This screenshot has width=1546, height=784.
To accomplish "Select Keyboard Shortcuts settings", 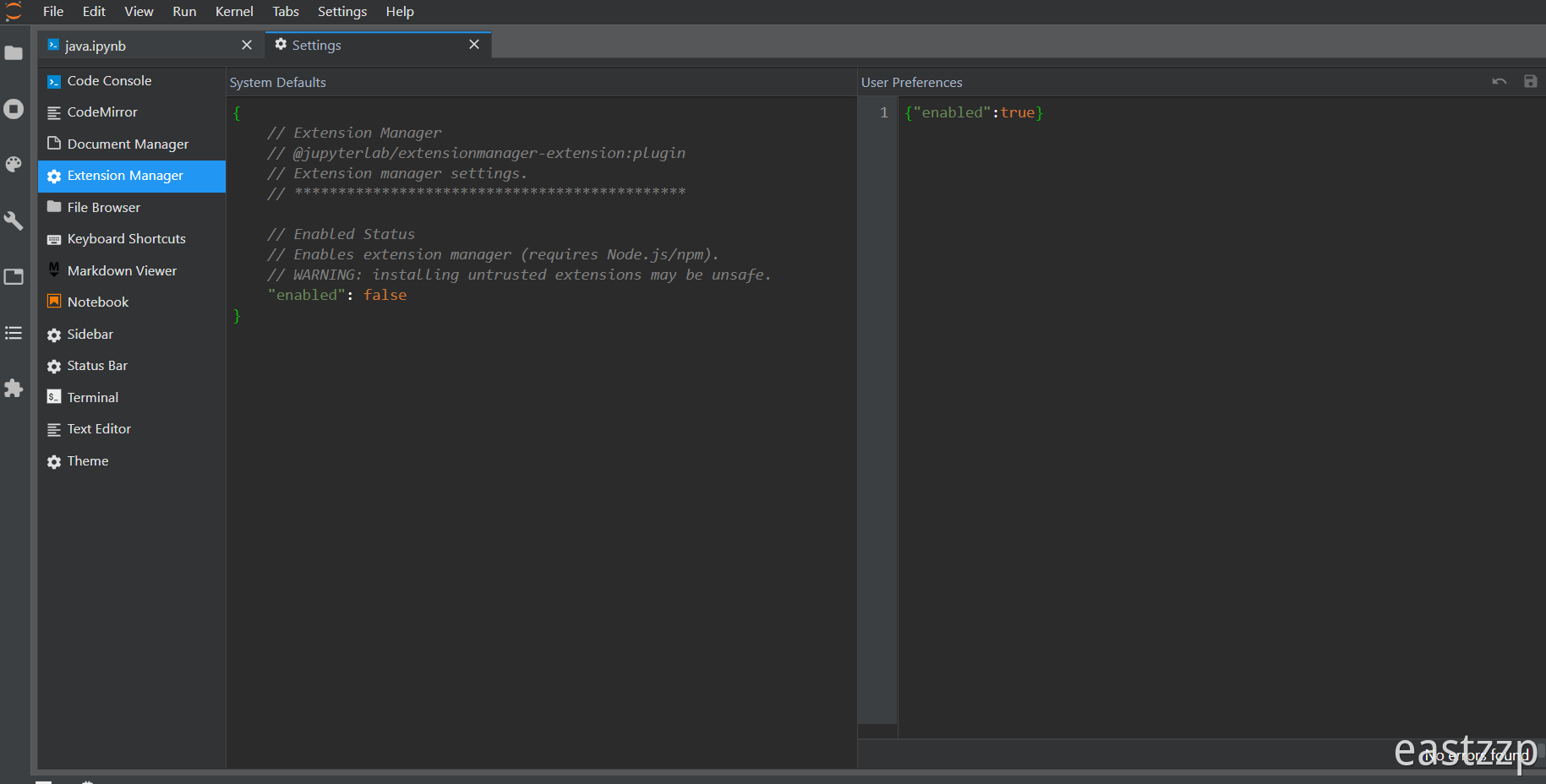I will click(x=132, y=239).
